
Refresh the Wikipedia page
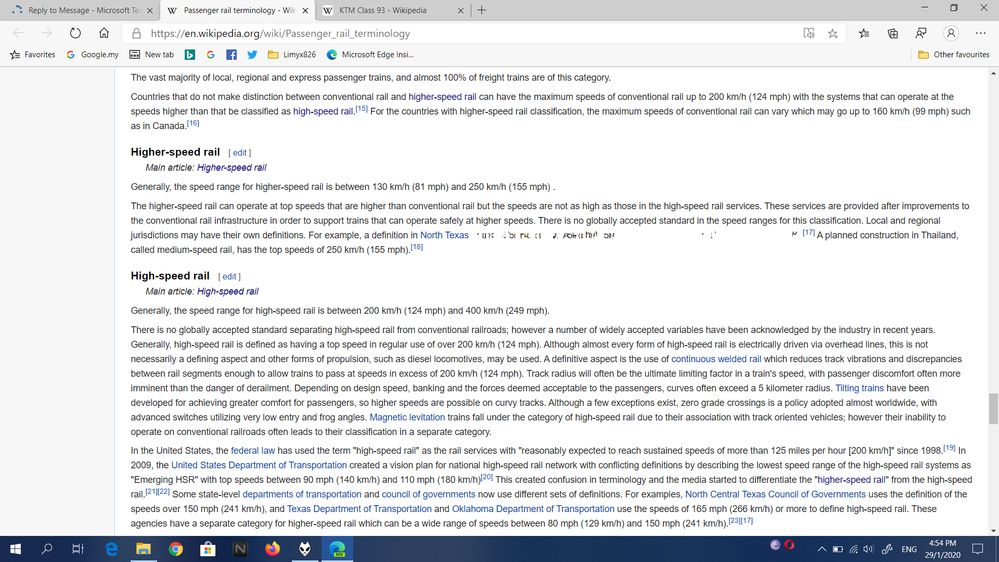(x=75, y=33)
